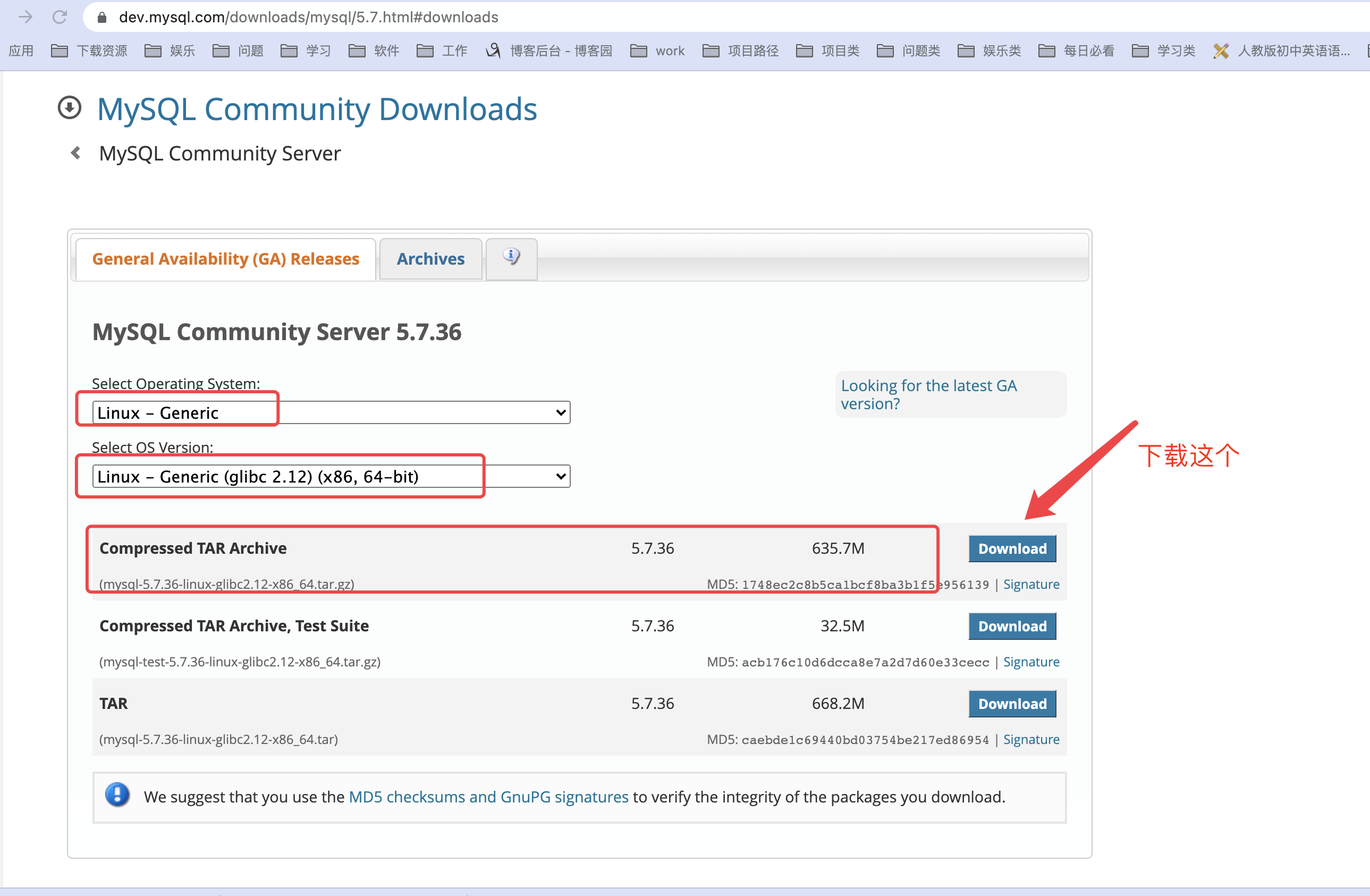This screenshot has height=896, width=1370.
Task: Click the browser forward arrow
Action: (x=26, y=17)
